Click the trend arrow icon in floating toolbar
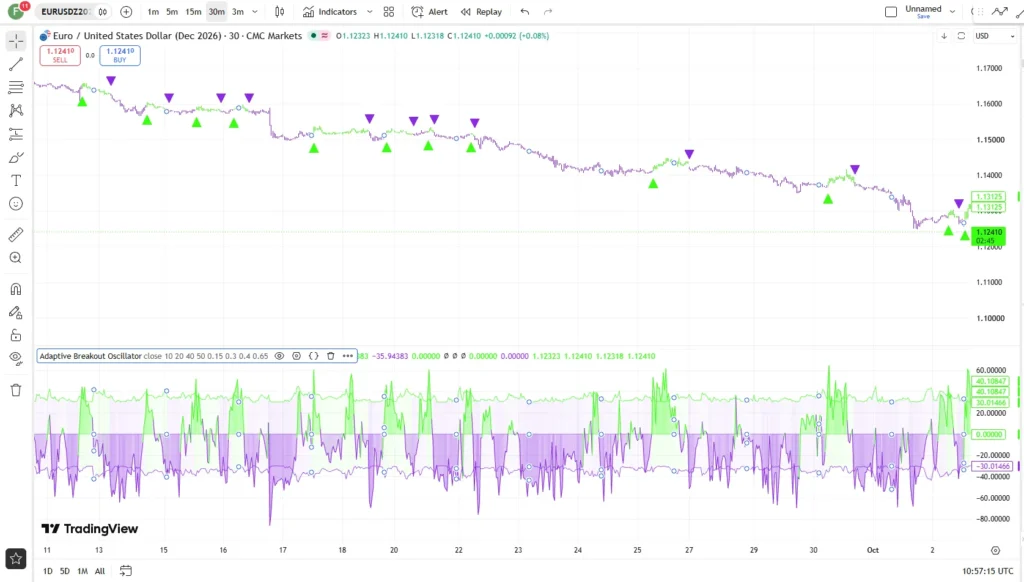This screenshot has height=582, width=1024. (x=1000, y=11)
